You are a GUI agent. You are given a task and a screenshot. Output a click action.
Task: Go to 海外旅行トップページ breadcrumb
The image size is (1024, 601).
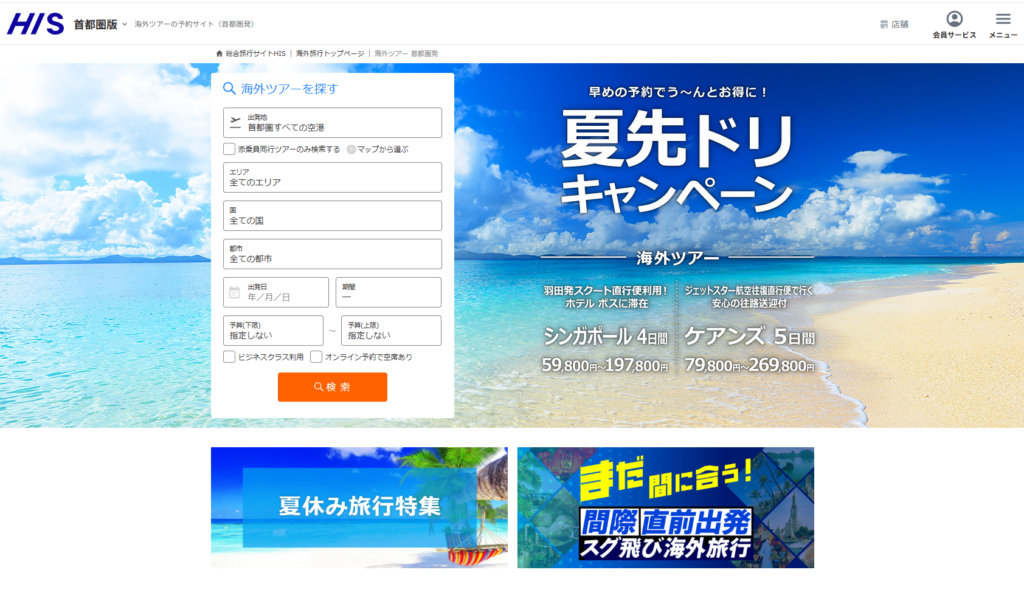[x=329, y=53]
